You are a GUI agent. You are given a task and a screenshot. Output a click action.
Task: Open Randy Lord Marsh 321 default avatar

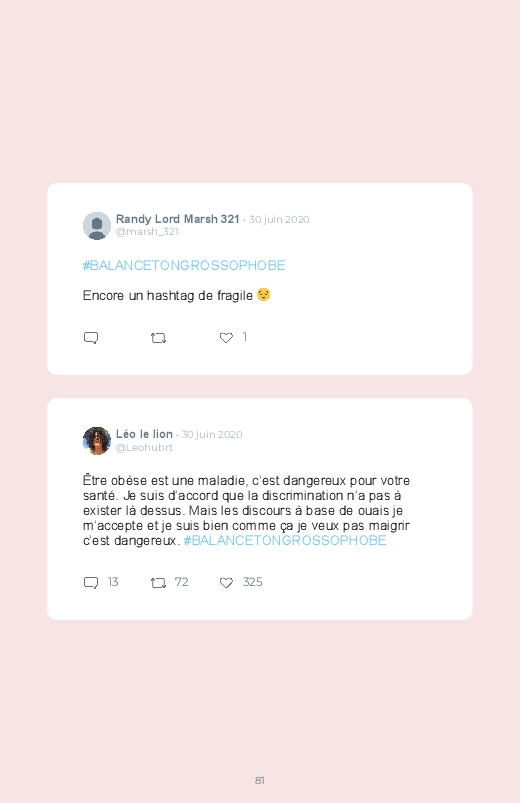click(x=97, y=225)
